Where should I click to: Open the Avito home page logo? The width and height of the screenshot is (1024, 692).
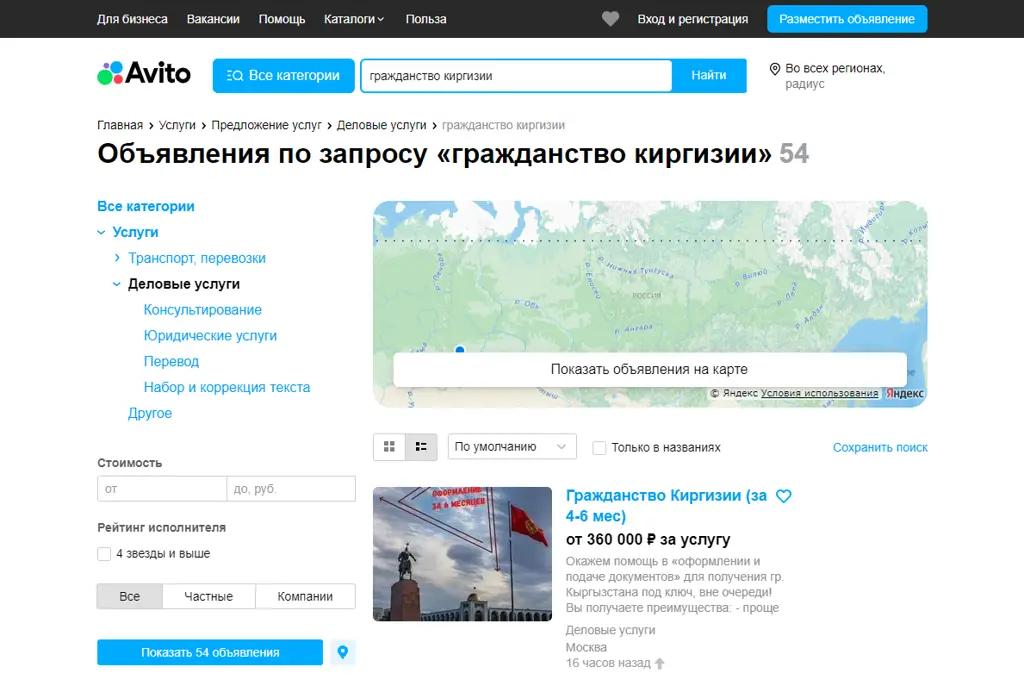pos(143,73)
